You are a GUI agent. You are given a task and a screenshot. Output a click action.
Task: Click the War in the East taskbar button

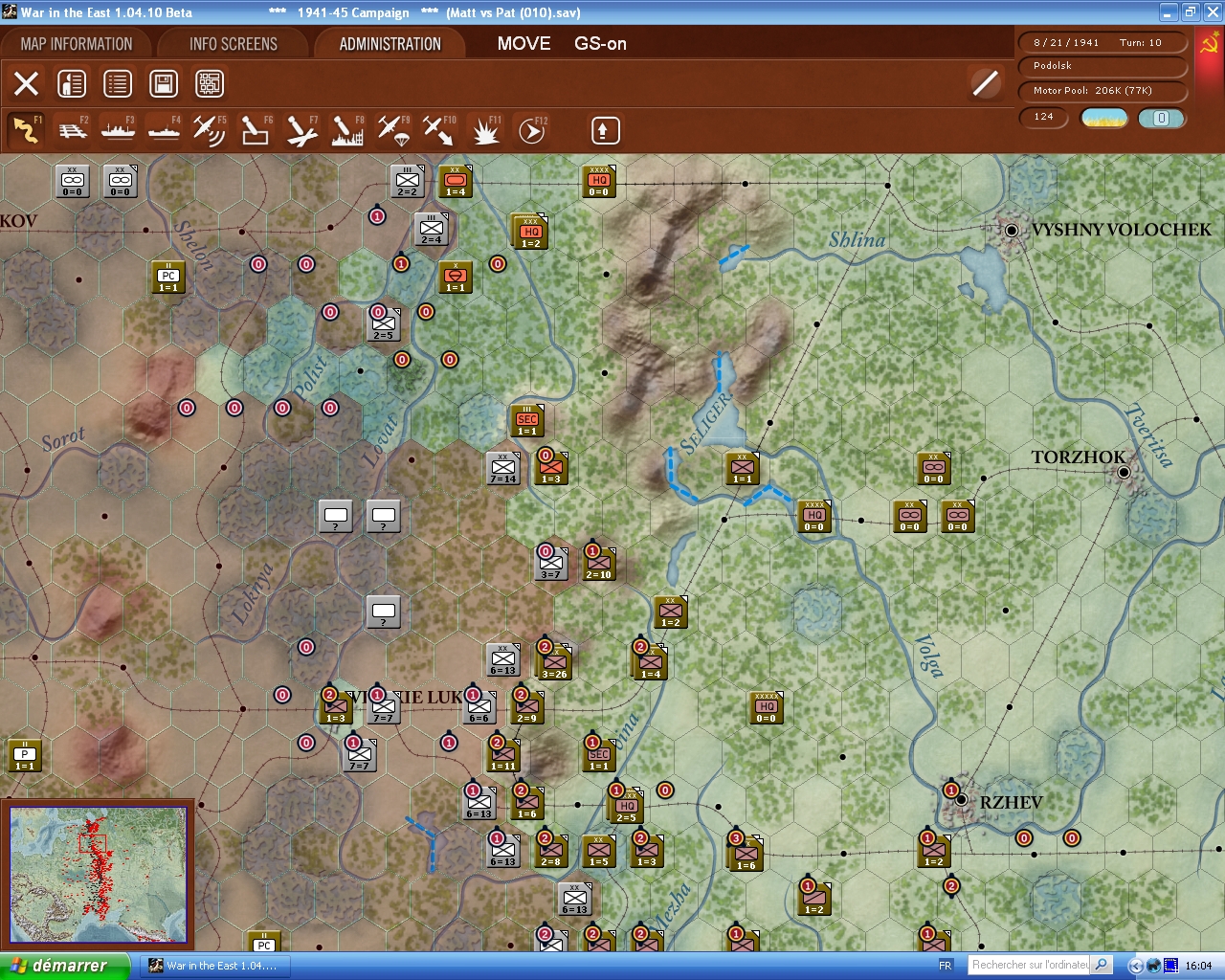[x=213, y=966]
